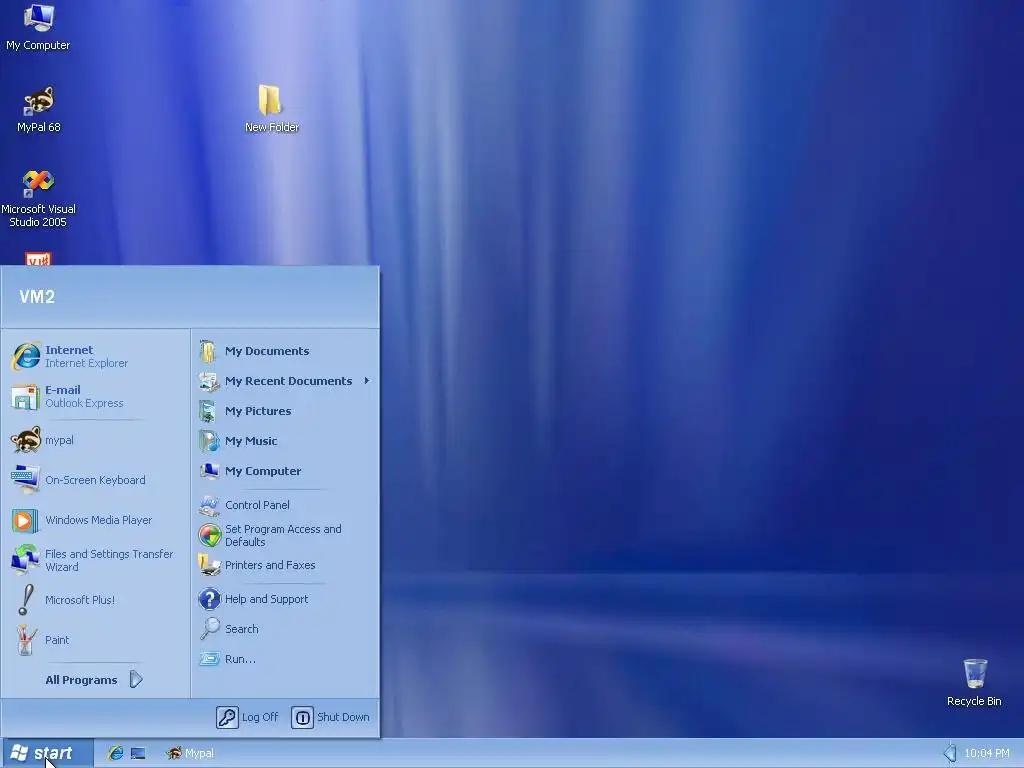The width and height of the screenshot is (1024, 768).
Task: Close Start menu via start button
Action: coord(47,753)
